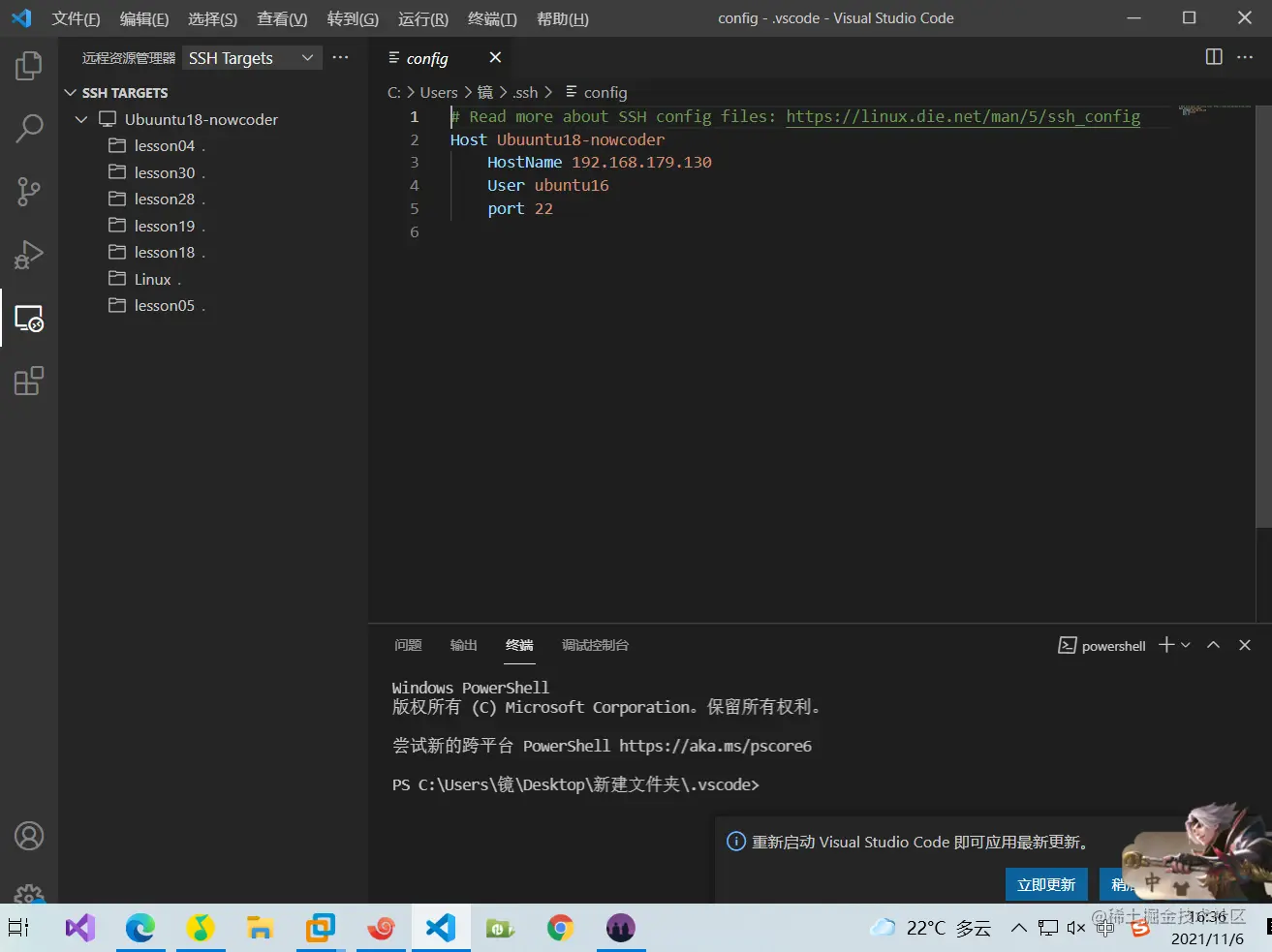The width and height of the screenshot is (1272, 952).
Task: Click the powershell terminal label
Action: point(1102,646)
